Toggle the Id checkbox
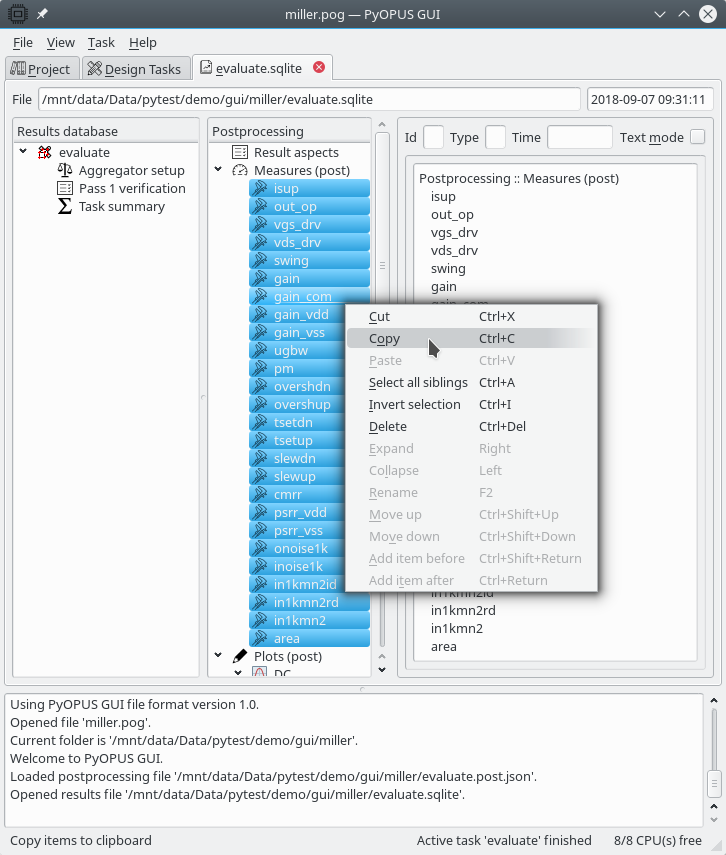The height and width of the screenshot is (855, 726). tap(434, 138)
